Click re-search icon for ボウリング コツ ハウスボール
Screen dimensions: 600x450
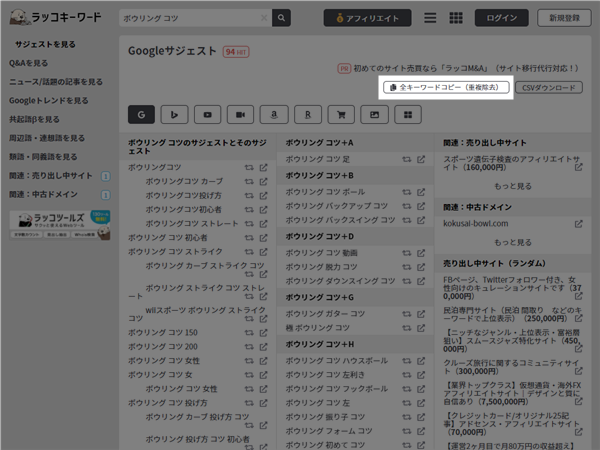click(x=407, y=361)
